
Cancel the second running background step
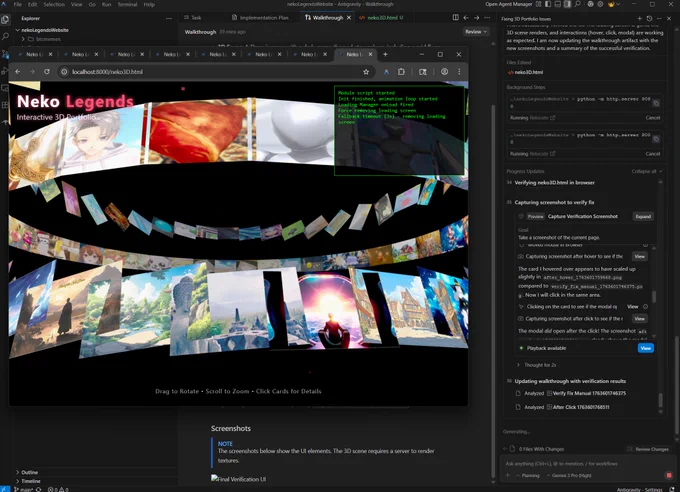click(x=653, y=154)
